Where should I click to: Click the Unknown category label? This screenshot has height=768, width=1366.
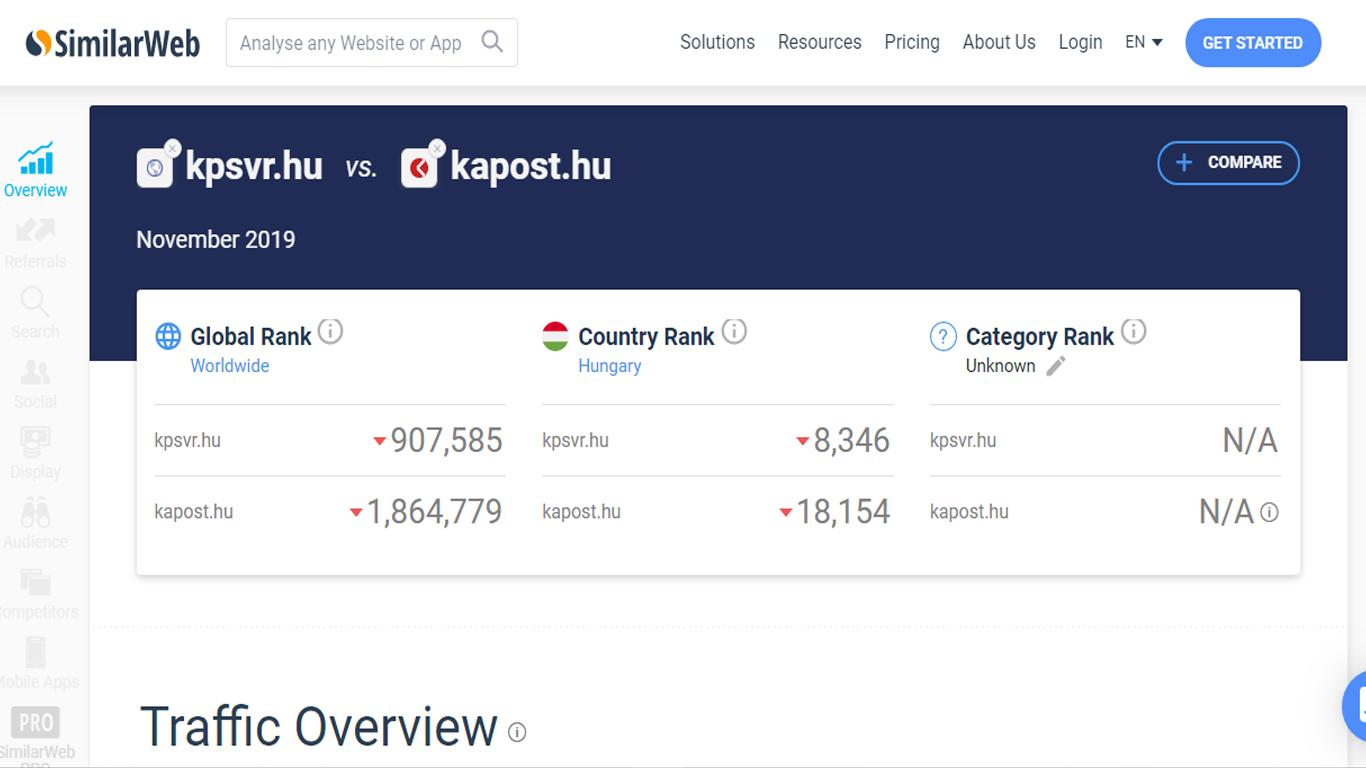coord(1001,366)
